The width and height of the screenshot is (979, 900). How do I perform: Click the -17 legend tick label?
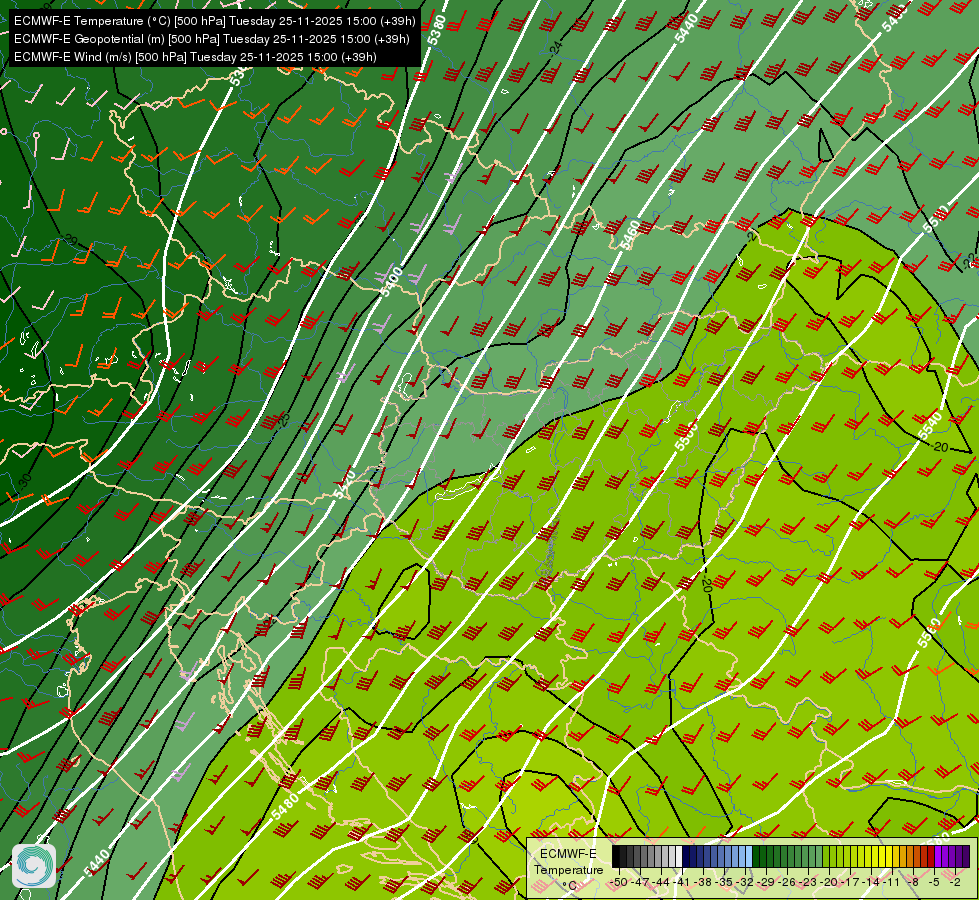[849, 882]
